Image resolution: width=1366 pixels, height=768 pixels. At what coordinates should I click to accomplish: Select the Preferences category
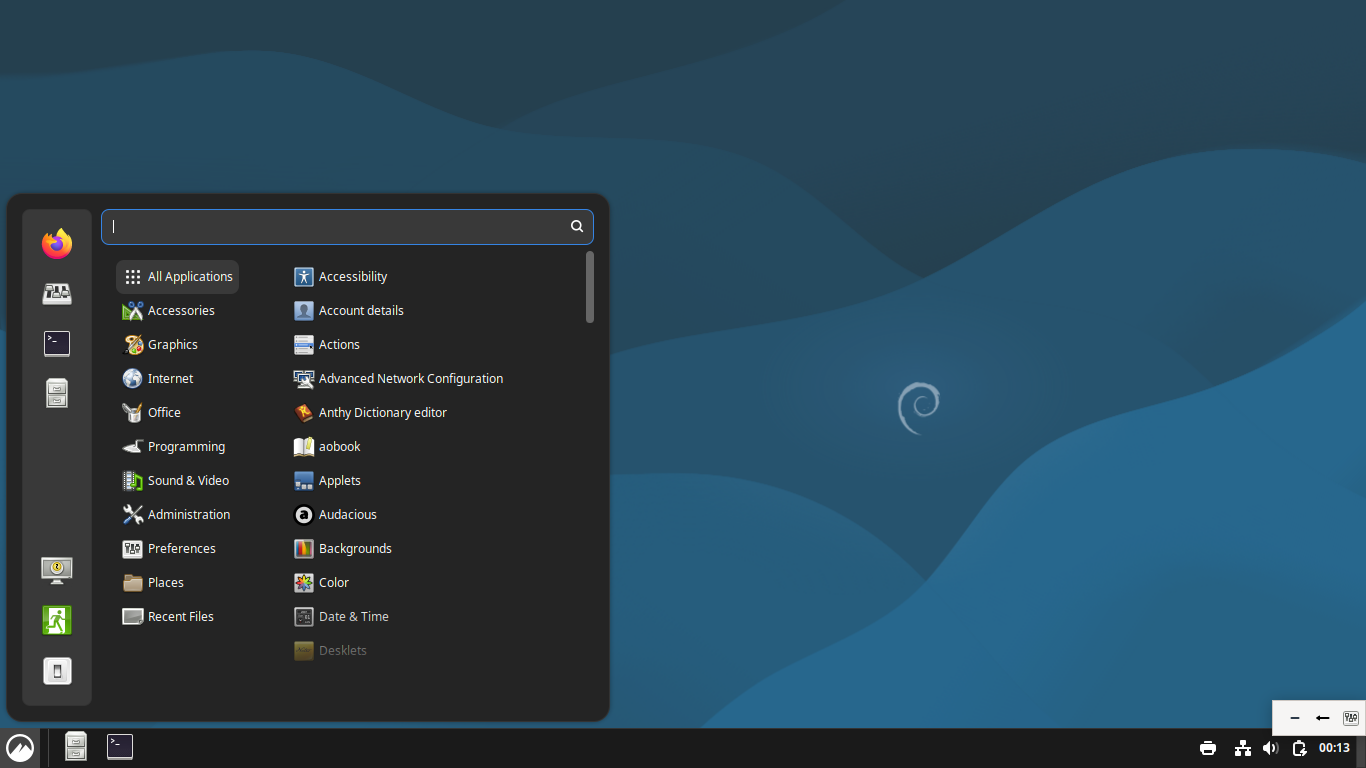(181, 548)
